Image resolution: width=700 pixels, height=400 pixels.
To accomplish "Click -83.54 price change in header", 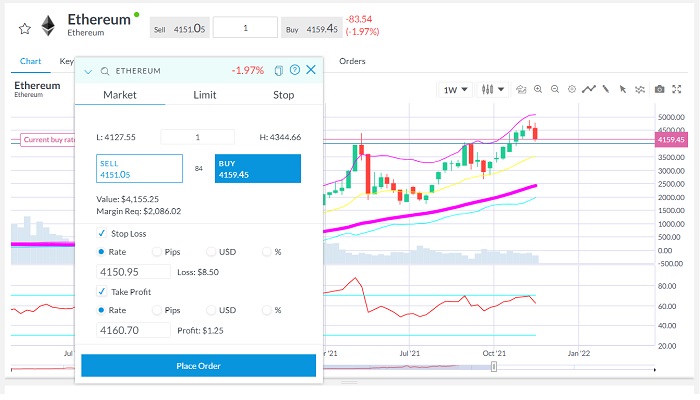I will 358,19.
